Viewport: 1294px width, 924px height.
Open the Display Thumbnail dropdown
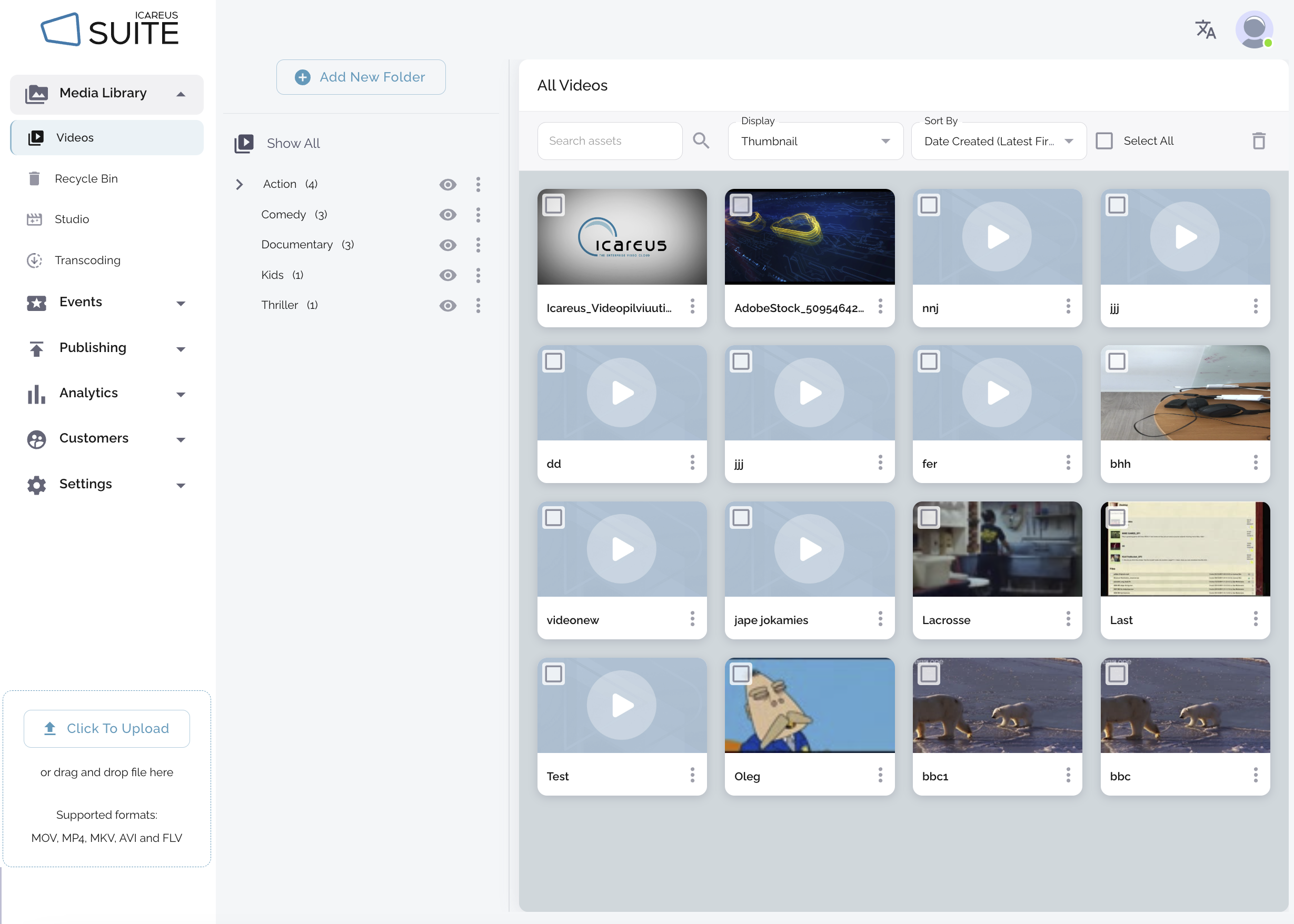click(x=814, y=141)
